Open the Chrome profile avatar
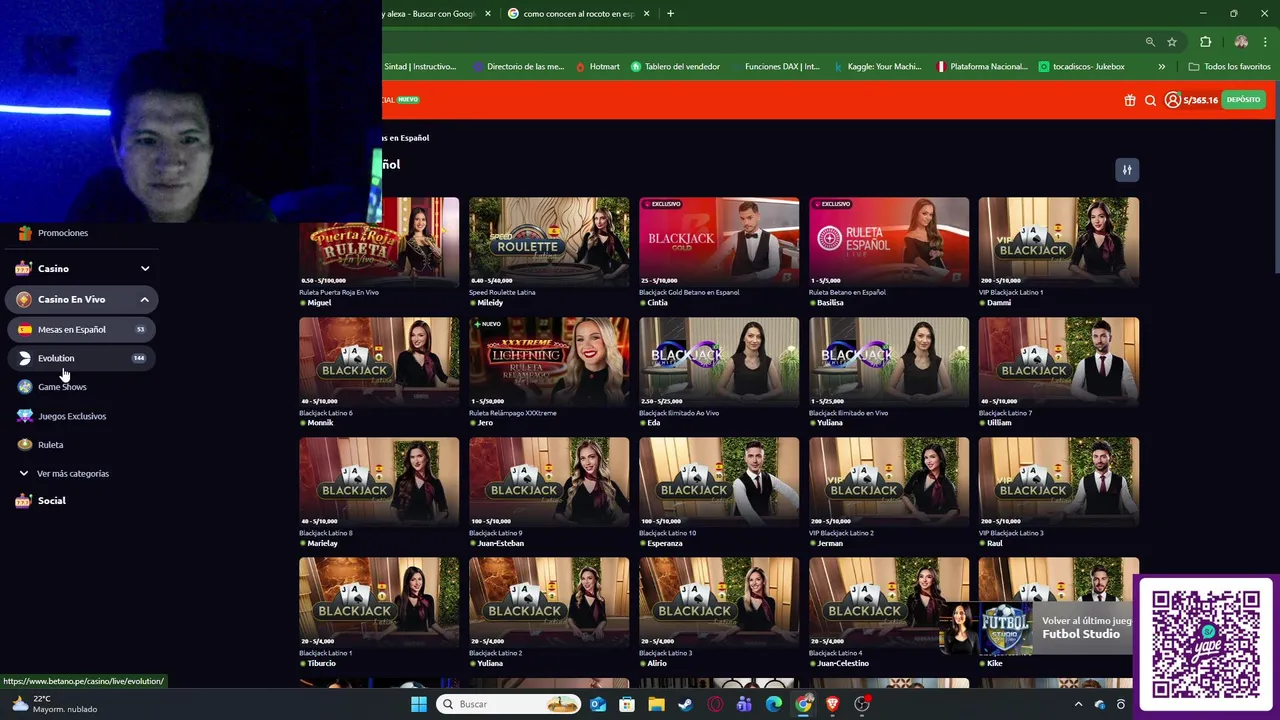The image size is (1280, 720). coord(1241,42)
